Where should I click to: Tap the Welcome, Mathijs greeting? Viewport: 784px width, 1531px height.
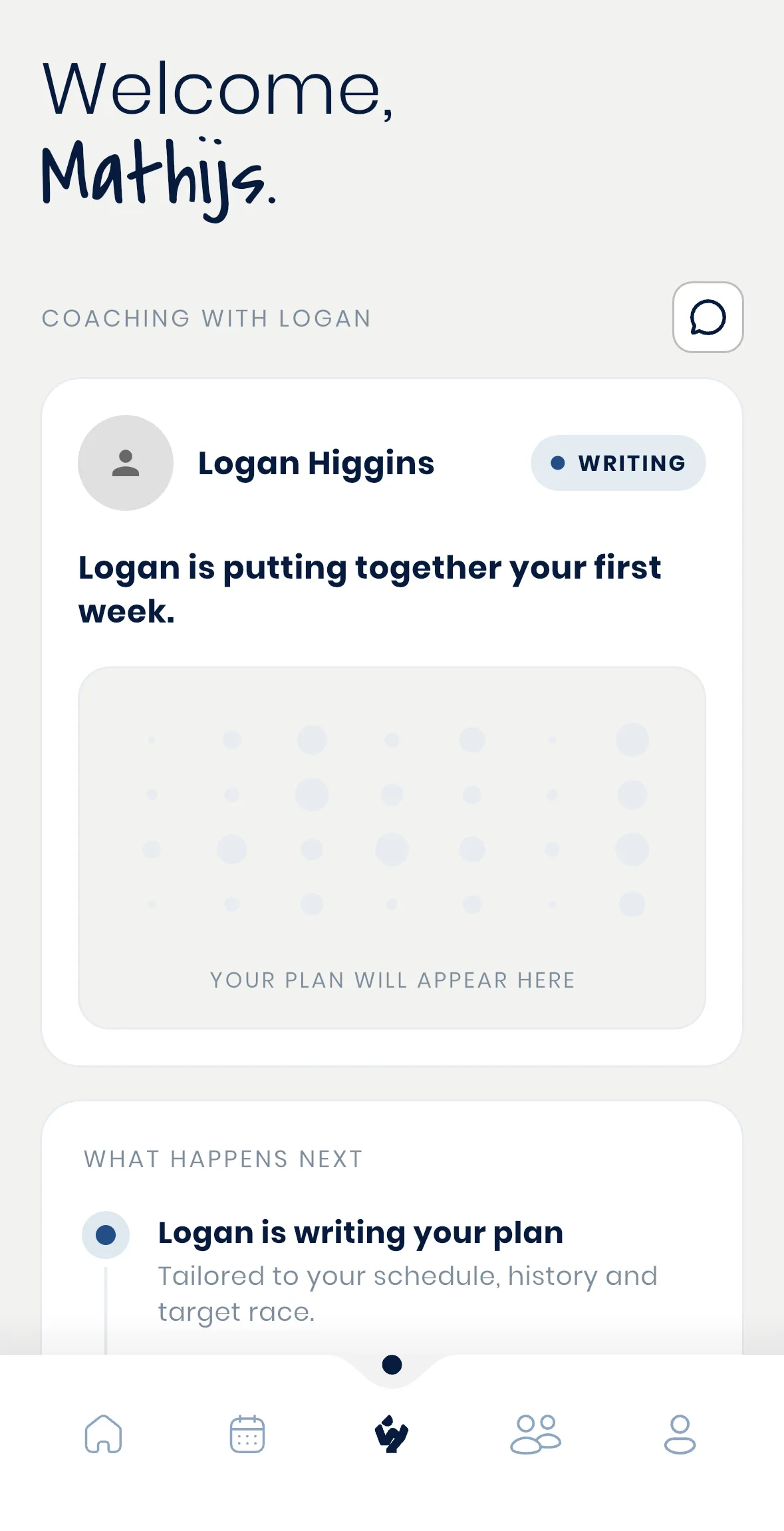coord(218,138)
